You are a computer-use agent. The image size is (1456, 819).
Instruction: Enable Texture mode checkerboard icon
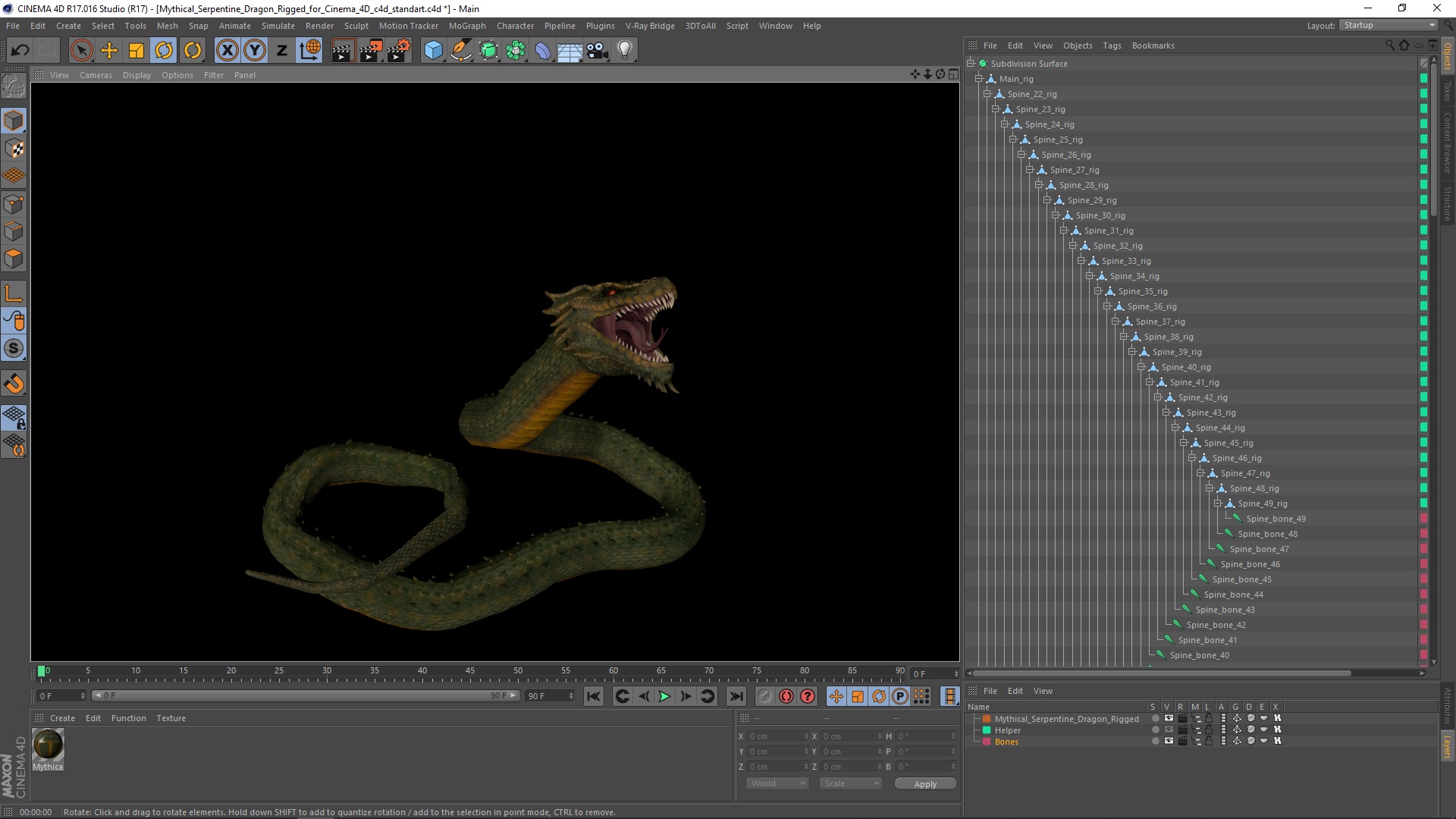(14, 149)
